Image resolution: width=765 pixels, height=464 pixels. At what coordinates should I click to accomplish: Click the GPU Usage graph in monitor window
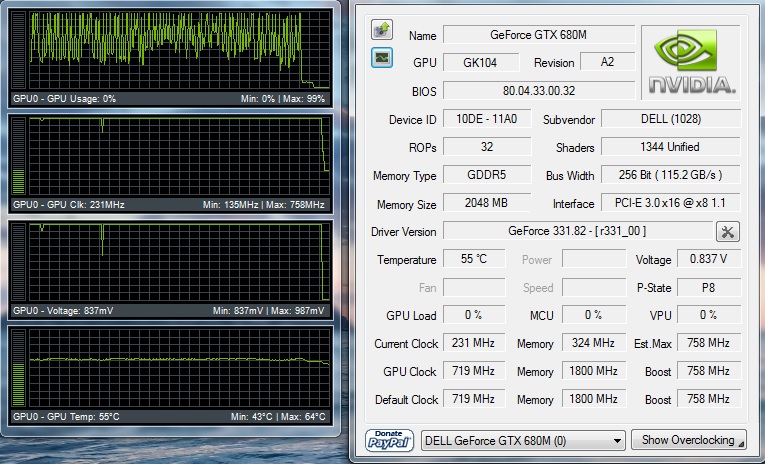[x=179, y=50]
